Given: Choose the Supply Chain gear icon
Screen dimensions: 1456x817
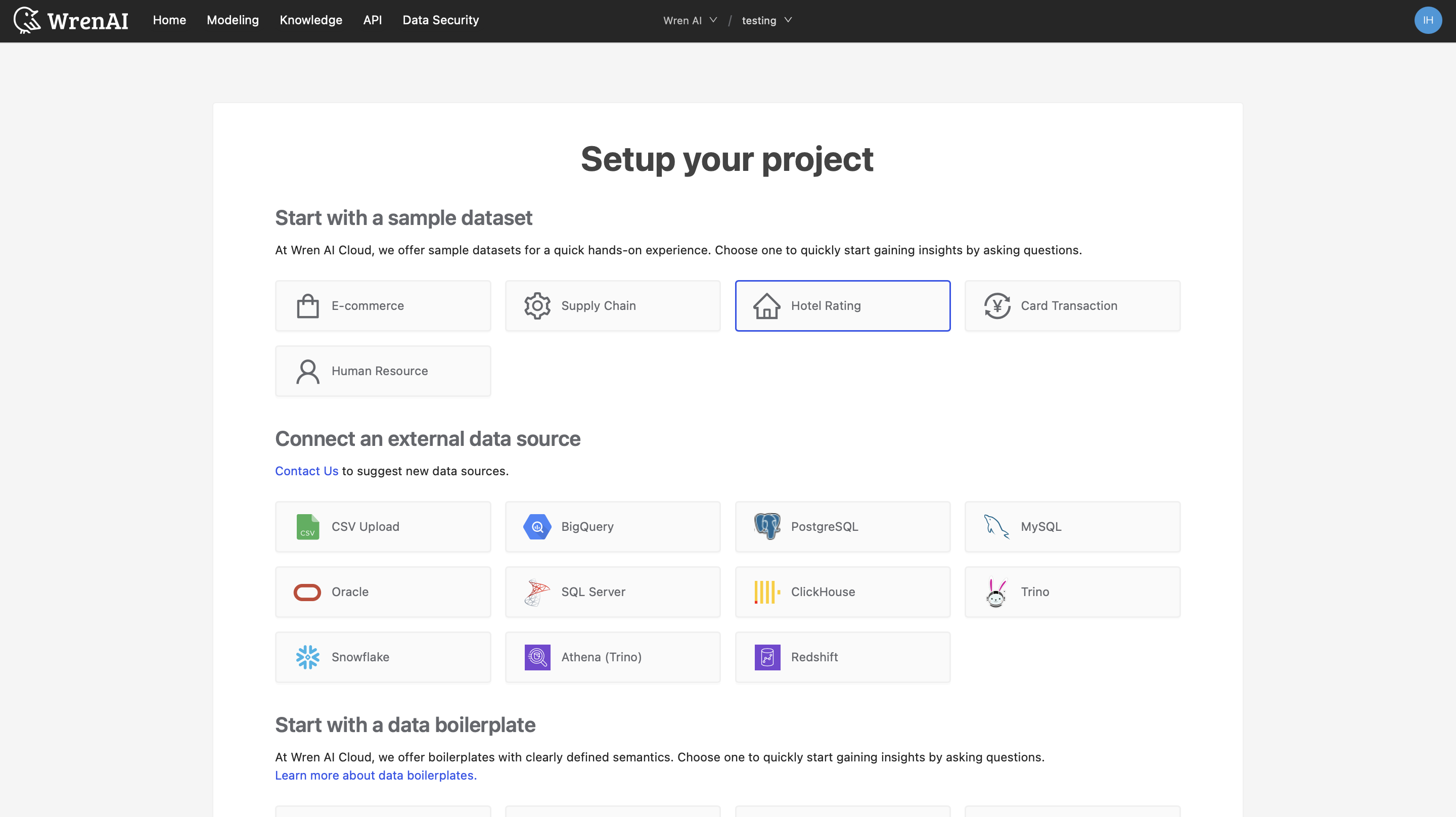Looking at the screenshot, I should pos(537,306).
